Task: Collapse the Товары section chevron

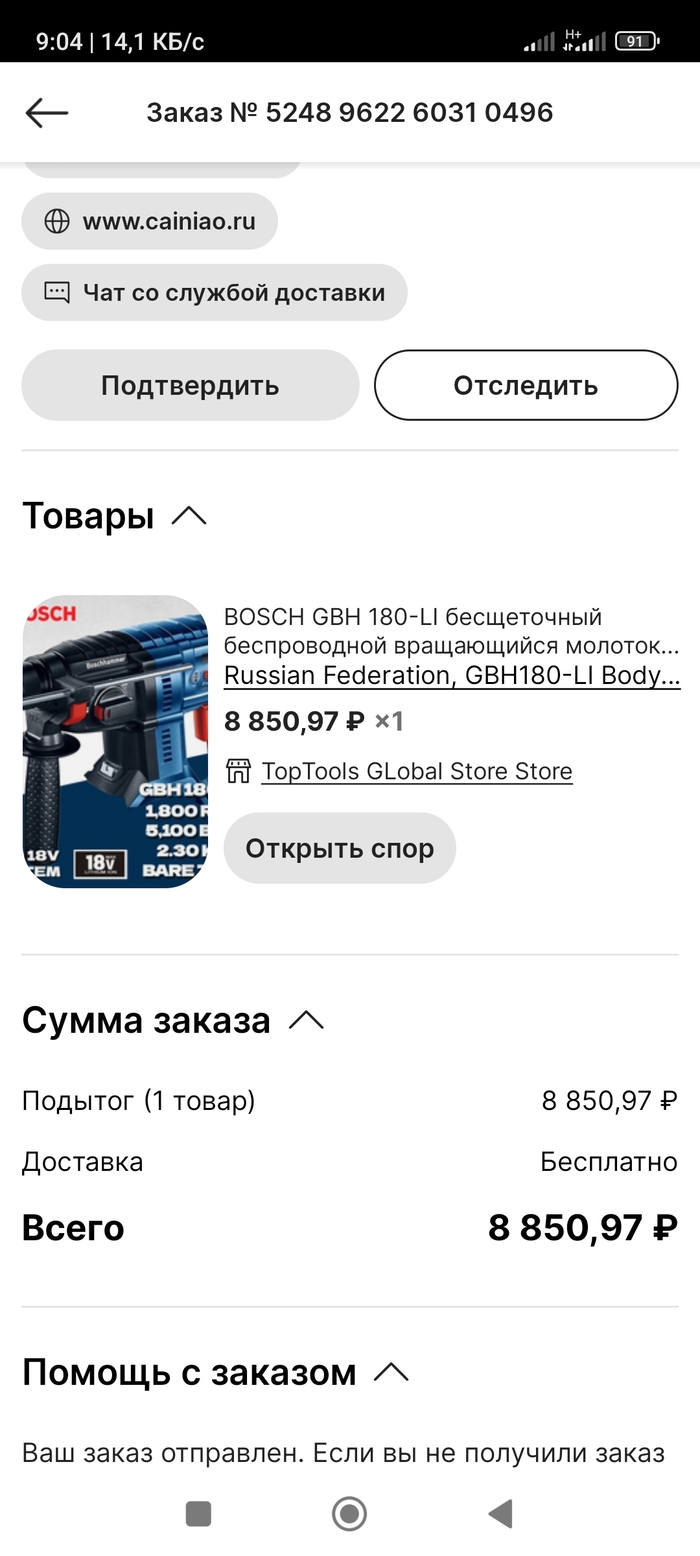Action: click(189, 516)
